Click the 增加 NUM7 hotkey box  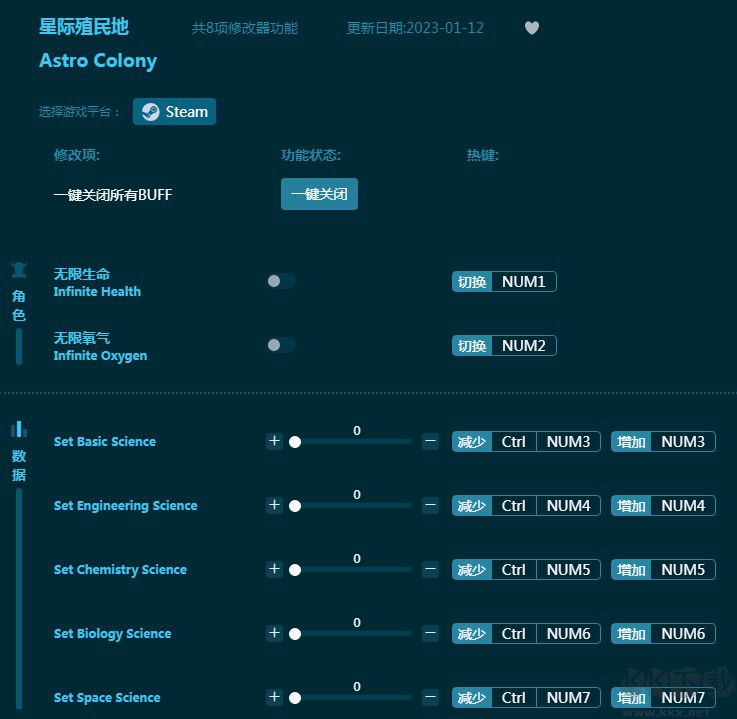tap(663, 697)
